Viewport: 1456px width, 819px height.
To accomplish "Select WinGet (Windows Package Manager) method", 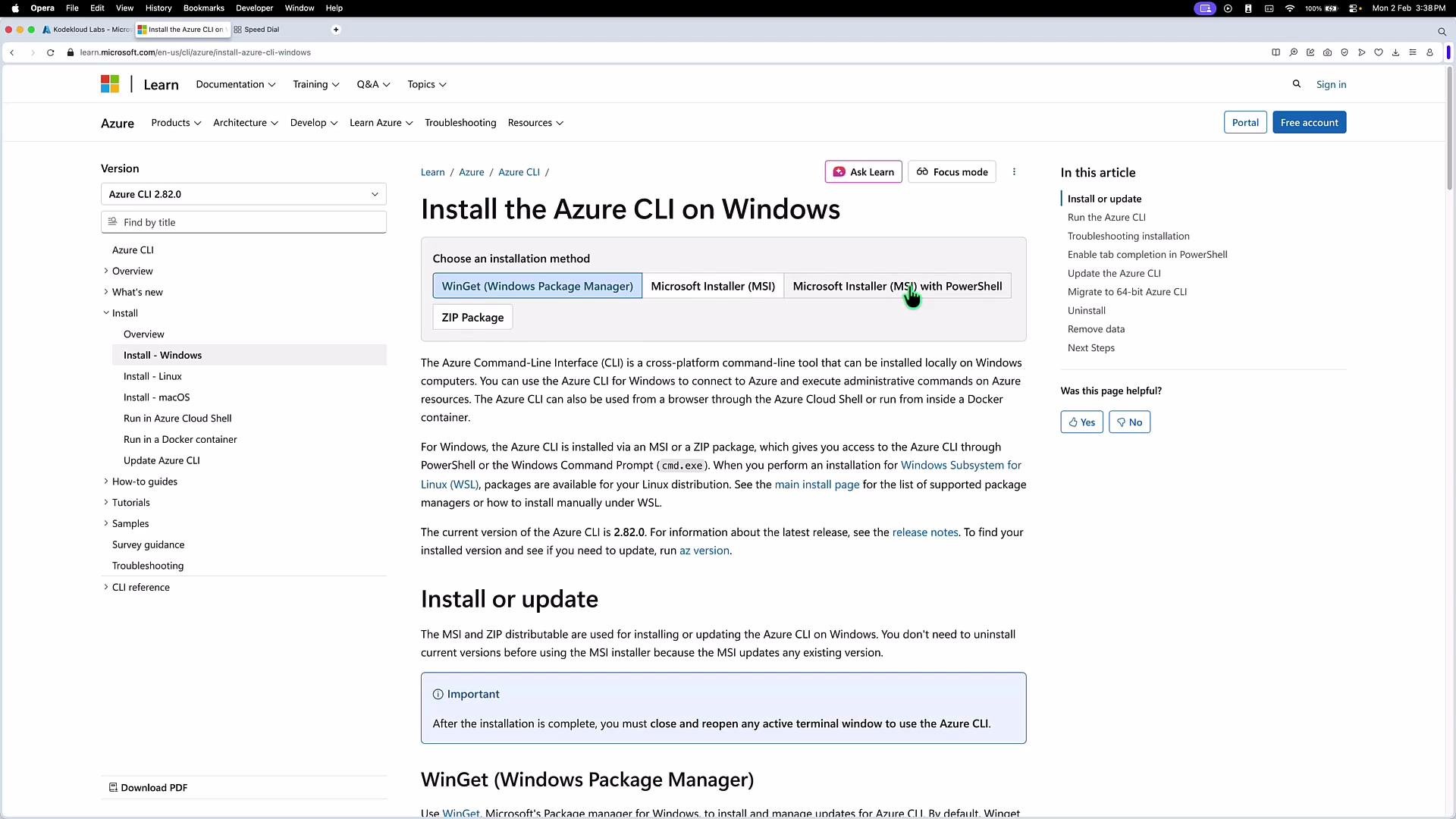I will [x=537, y=286].
